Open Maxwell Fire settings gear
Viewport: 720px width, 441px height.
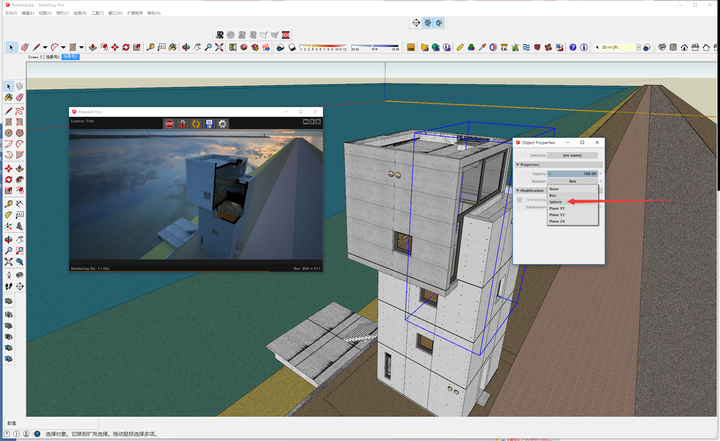(x=222, y=124)
